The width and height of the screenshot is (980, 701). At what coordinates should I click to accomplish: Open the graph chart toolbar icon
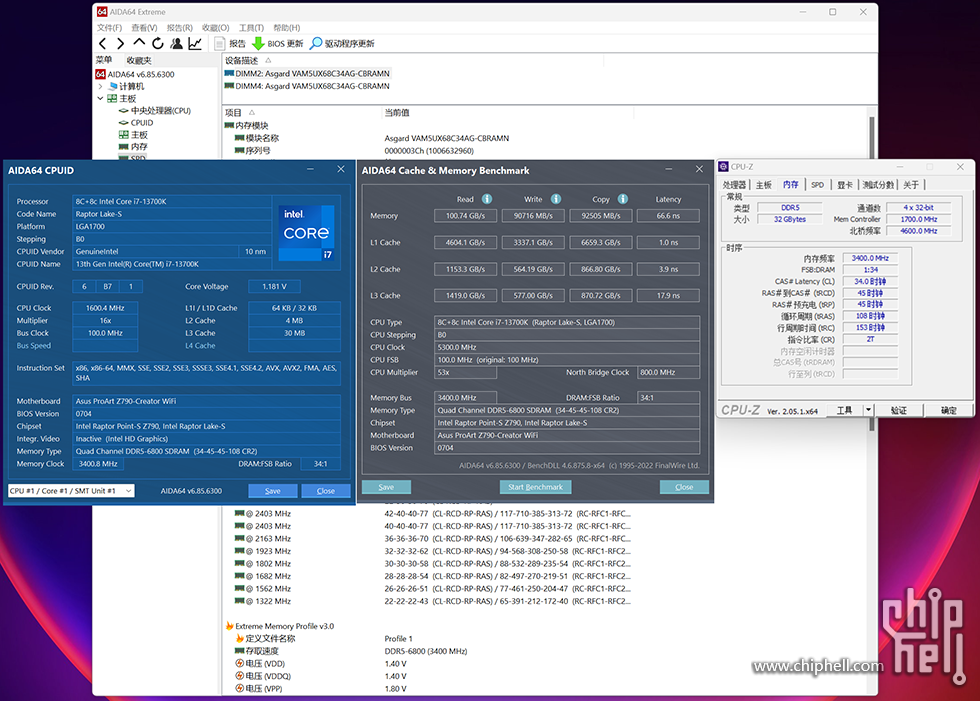coord(195,43)
